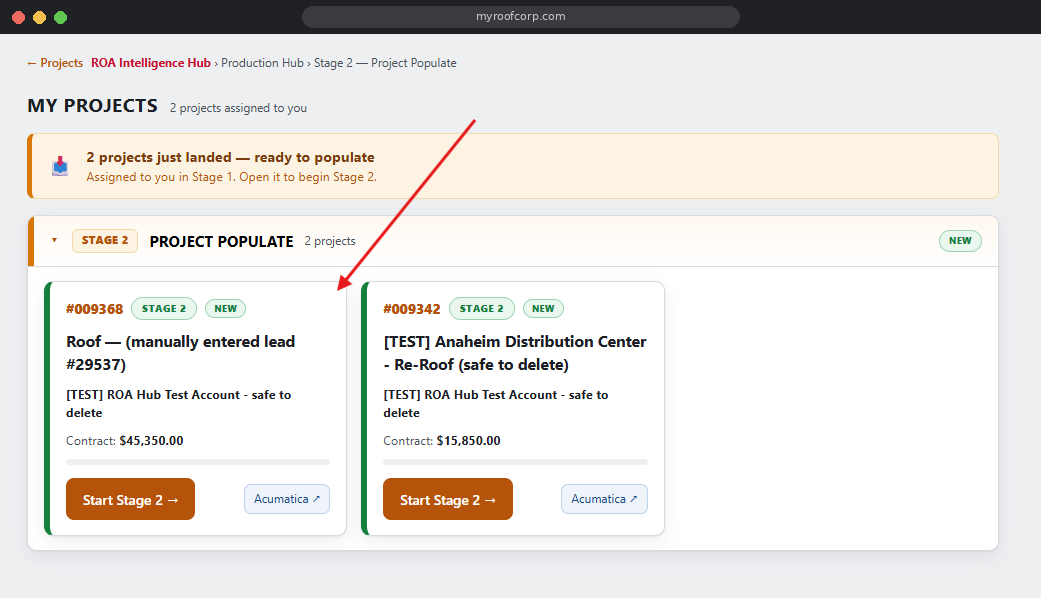Open ROA Intelligence Hub breadcrumb

tap(151, 63)
